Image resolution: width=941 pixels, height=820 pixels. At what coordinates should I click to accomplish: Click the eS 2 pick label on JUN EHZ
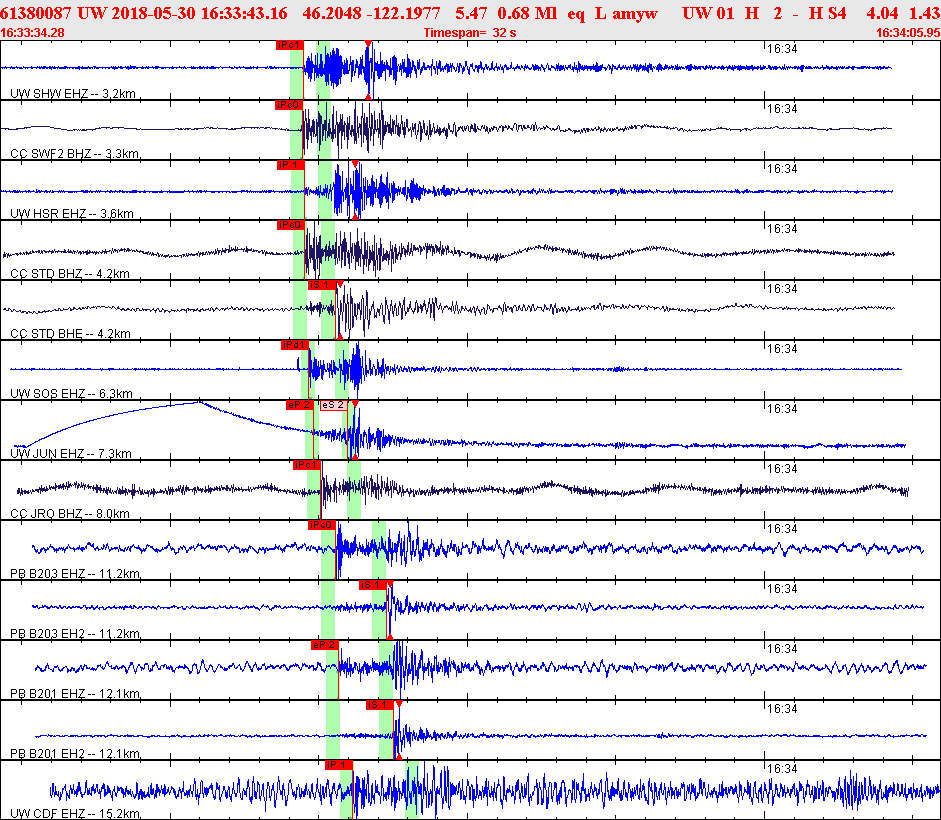(x=333, y=405)
